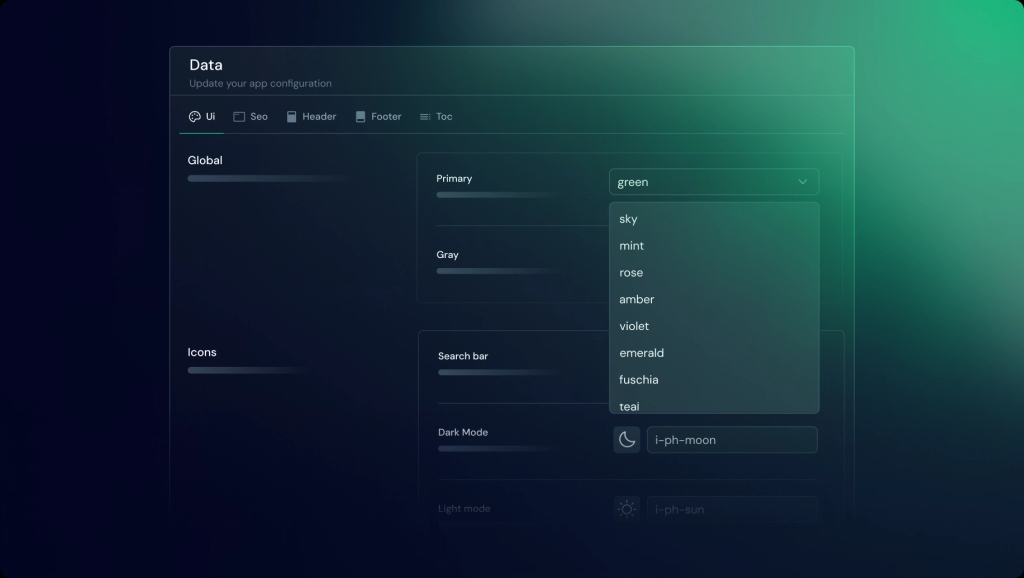Select the sky color option
Image resolution: width=1024 pixels, height=578 pixels.
coord(628,219)
